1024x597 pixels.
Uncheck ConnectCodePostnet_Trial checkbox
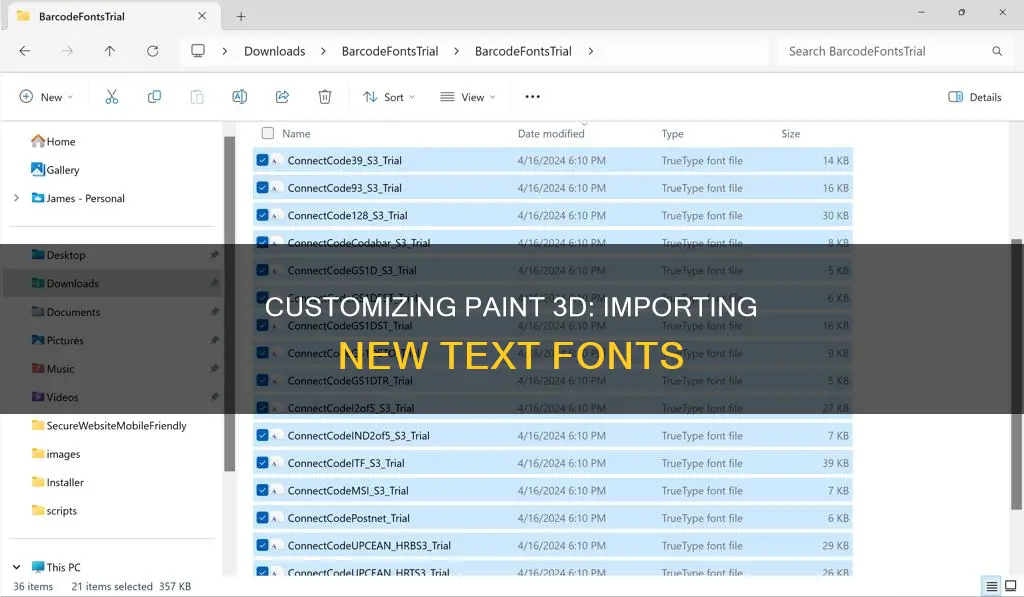(x=263, y=517)
